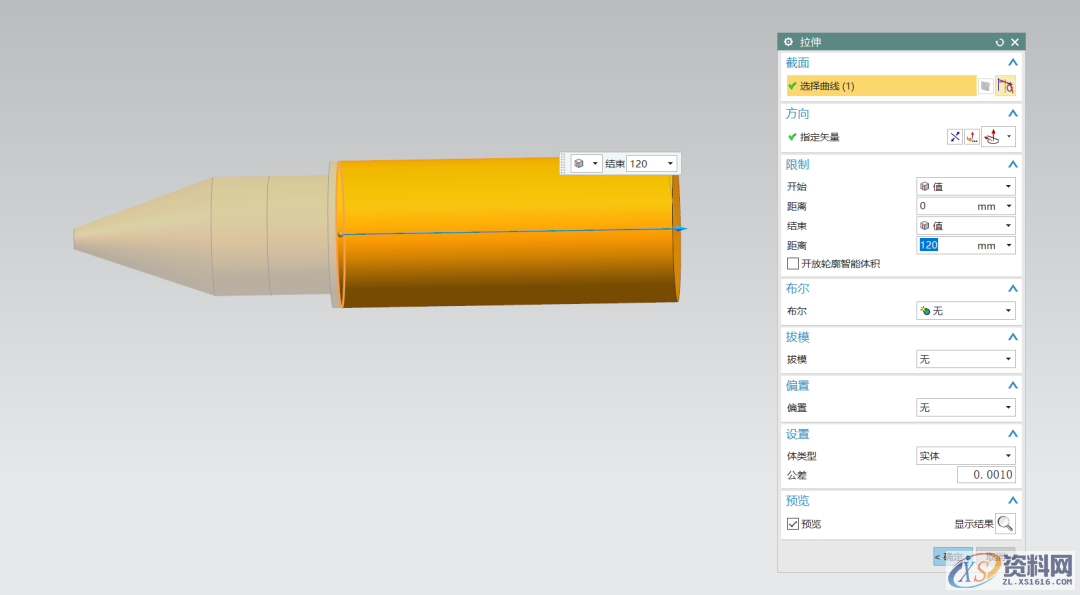Click the sketch section icon in 截面
The image size is (1080, 595).
pyautogui.click(x=986, y=86)
